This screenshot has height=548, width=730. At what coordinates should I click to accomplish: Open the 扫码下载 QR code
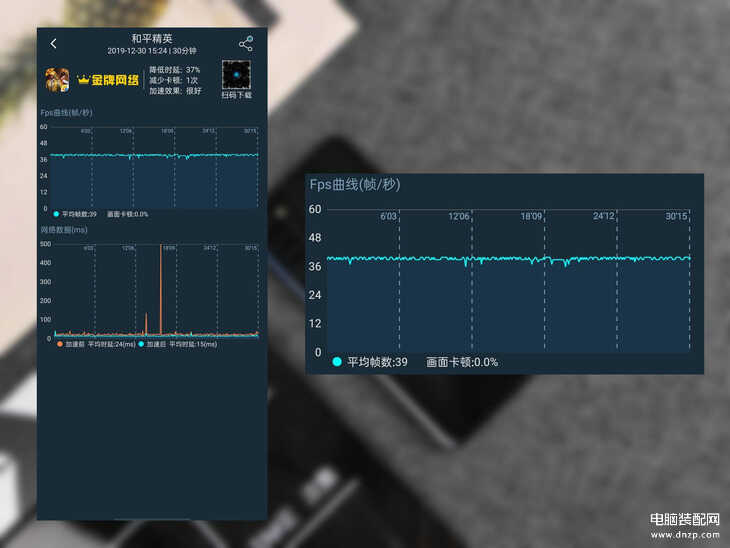click(237, 75)
